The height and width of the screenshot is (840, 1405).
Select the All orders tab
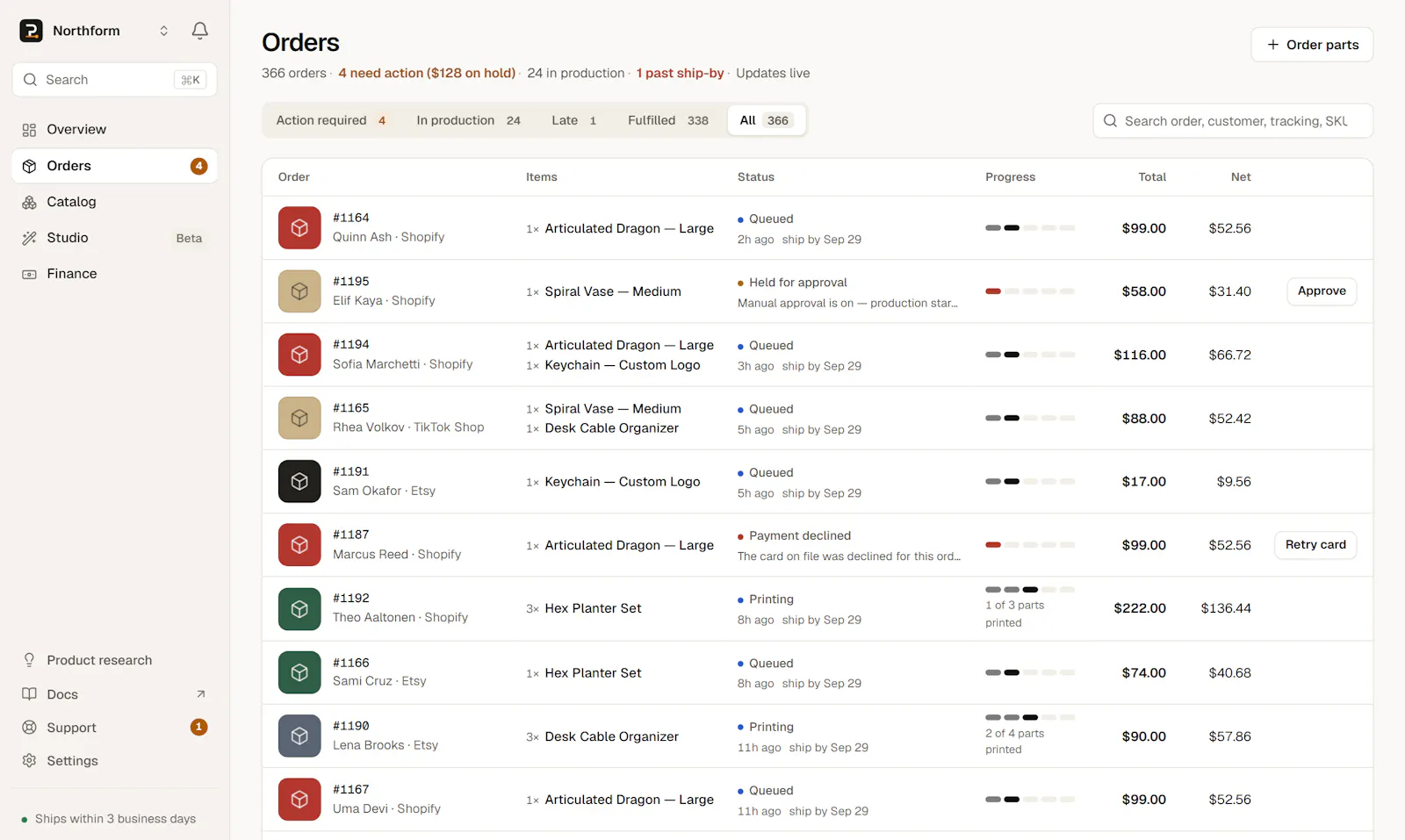[766, 120]
